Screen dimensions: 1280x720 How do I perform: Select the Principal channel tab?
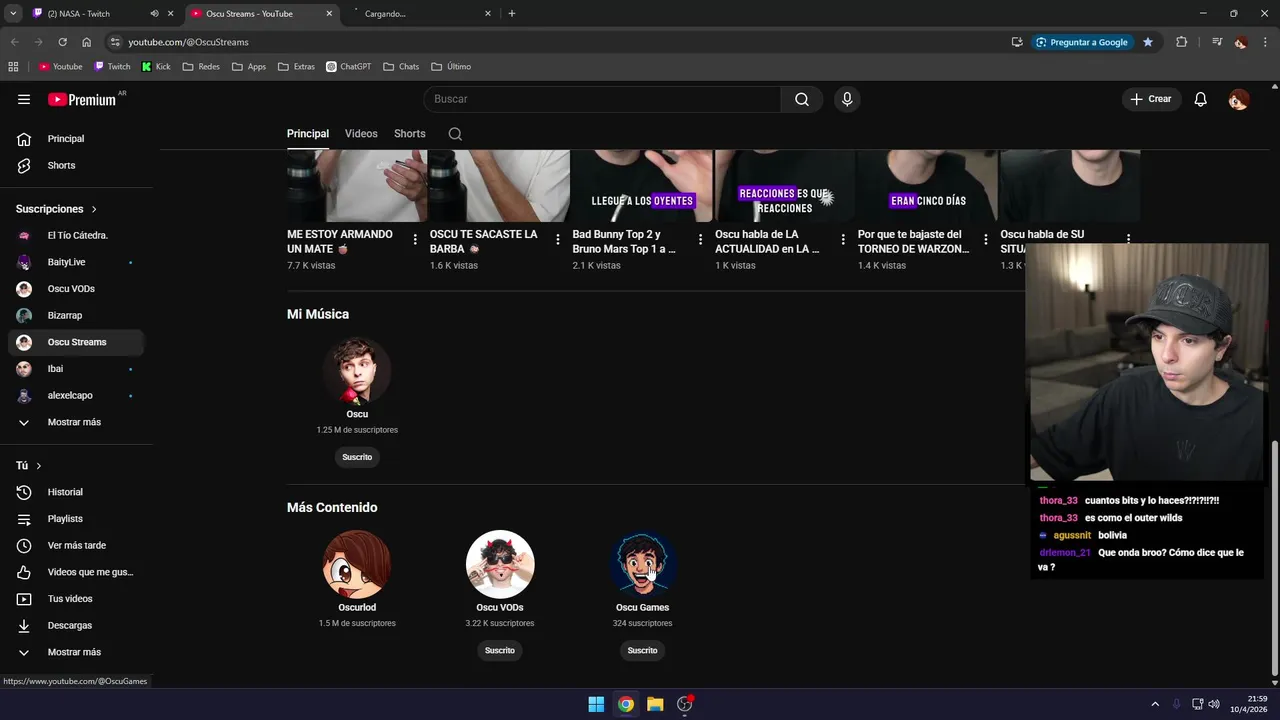308,134
